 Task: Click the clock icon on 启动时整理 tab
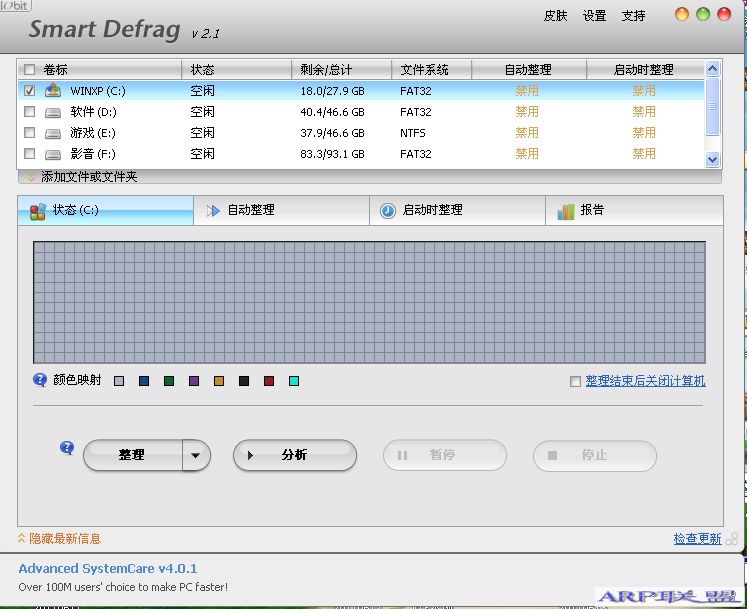coord(388,210)
